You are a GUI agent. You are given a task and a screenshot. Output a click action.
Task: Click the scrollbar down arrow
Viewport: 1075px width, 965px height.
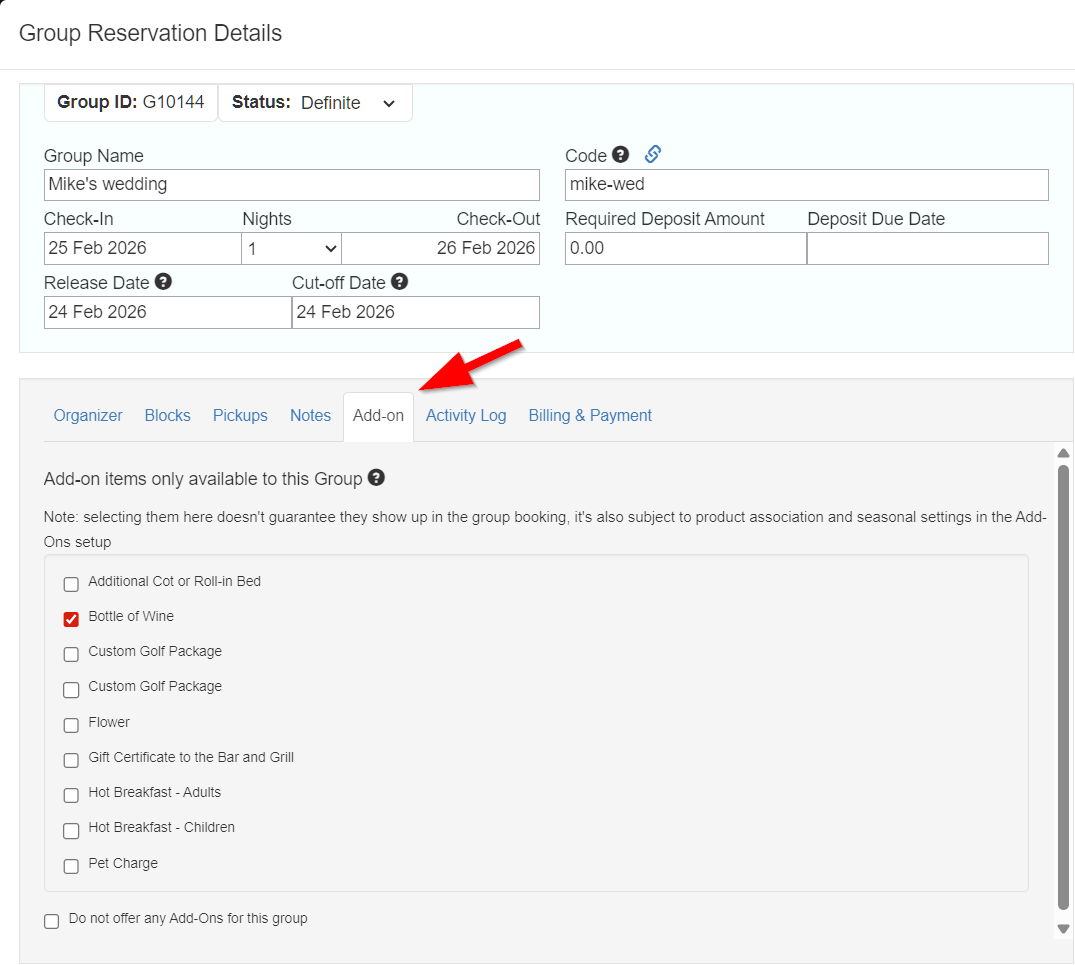[x=1063, y=929]
